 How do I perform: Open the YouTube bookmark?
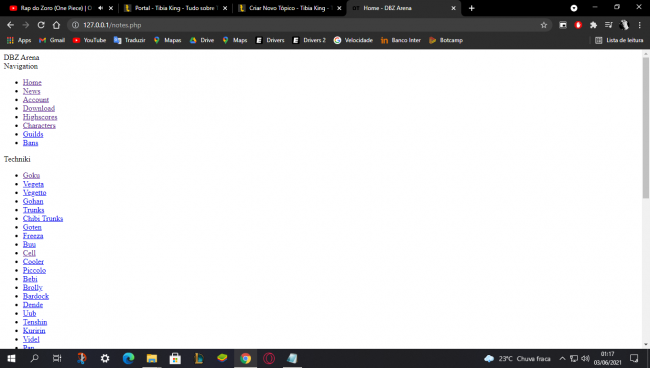click(x=89, y=40)
